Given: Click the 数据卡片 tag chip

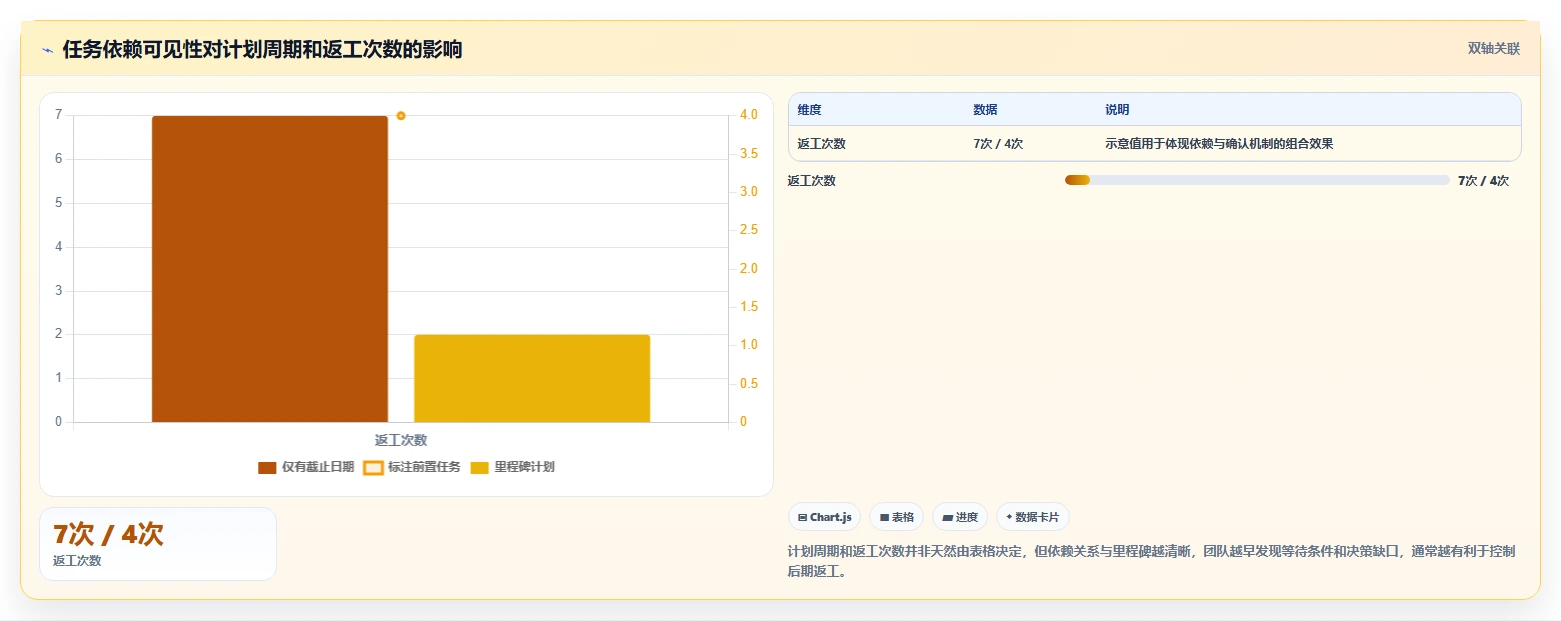Looking at the screenshot, I should pos(1033,517).
